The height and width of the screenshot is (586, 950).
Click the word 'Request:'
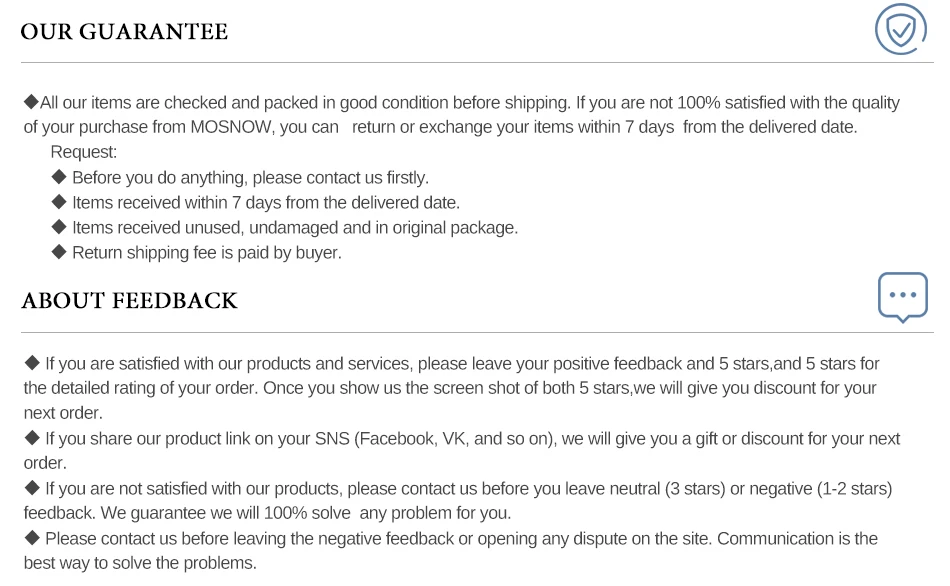click(84, 152)
